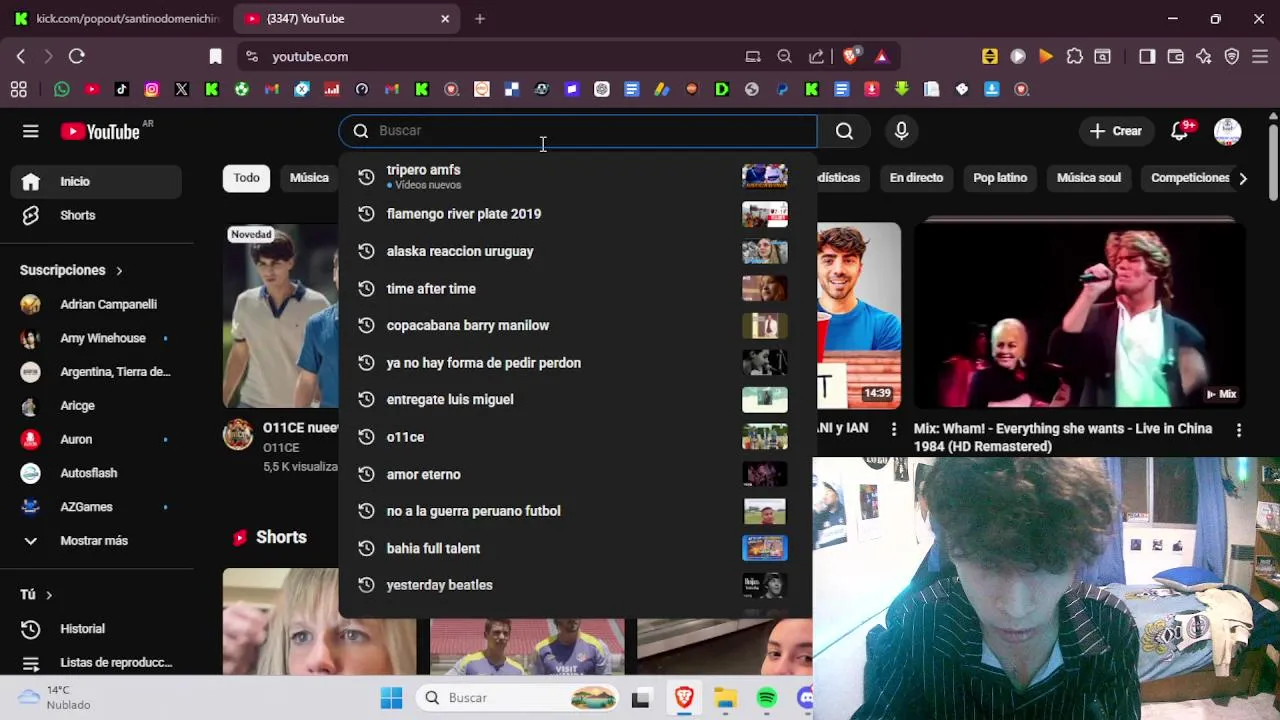Open the notifications bell
The height and width of the screenshot is (720, 1280).
(1180, 131)
